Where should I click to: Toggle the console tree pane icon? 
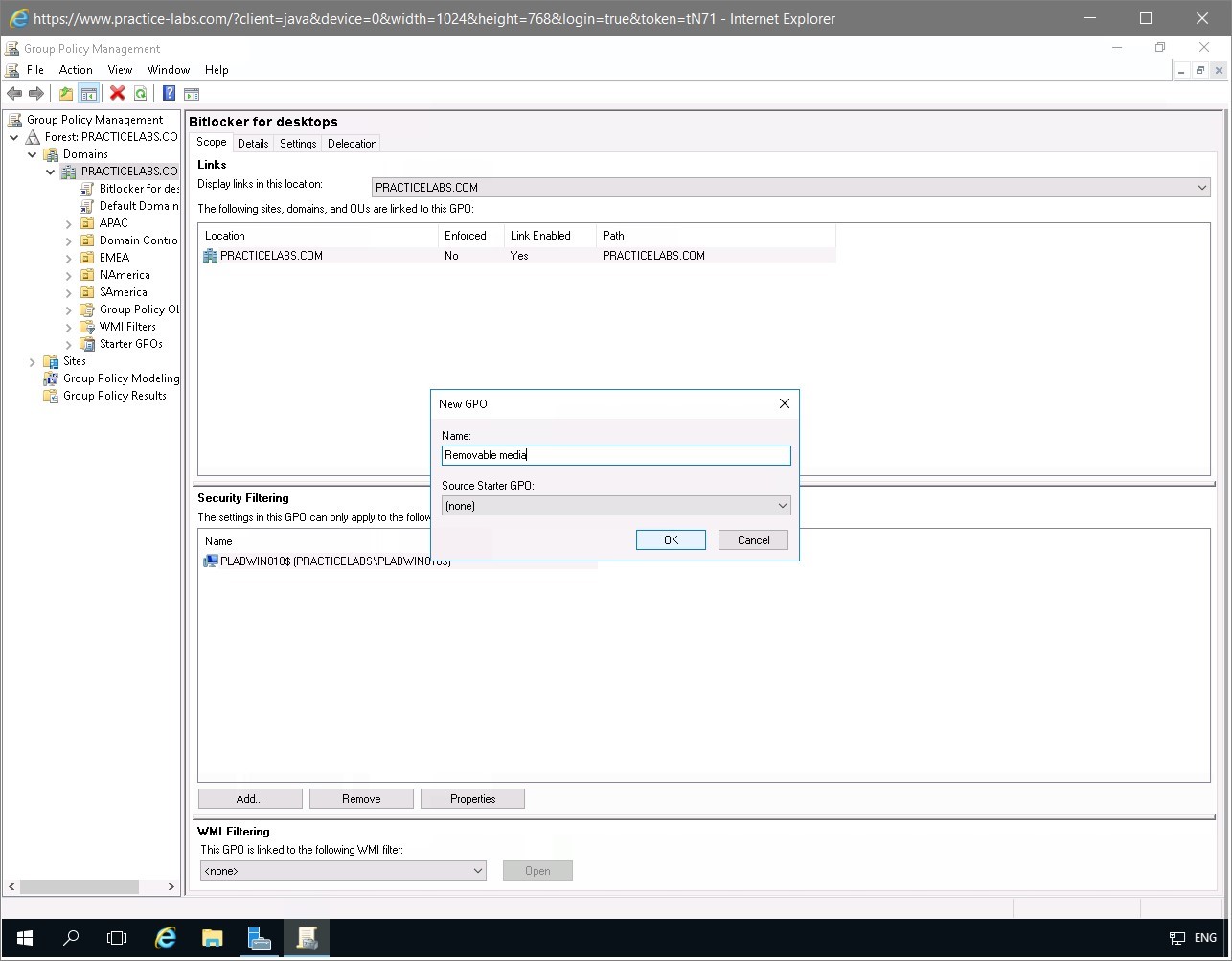(x=89, y=93)
